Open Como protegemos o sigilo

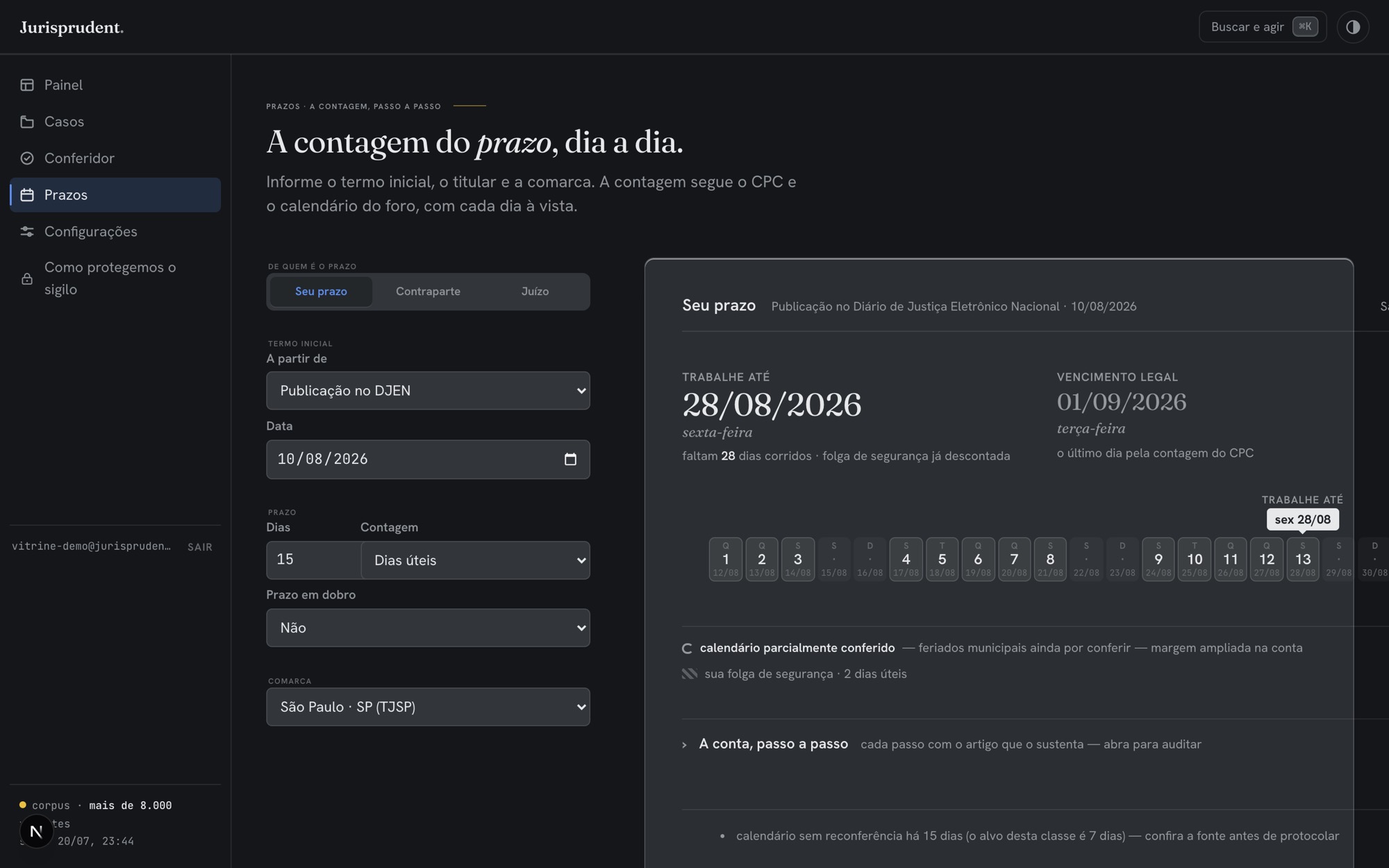[115, 278]
